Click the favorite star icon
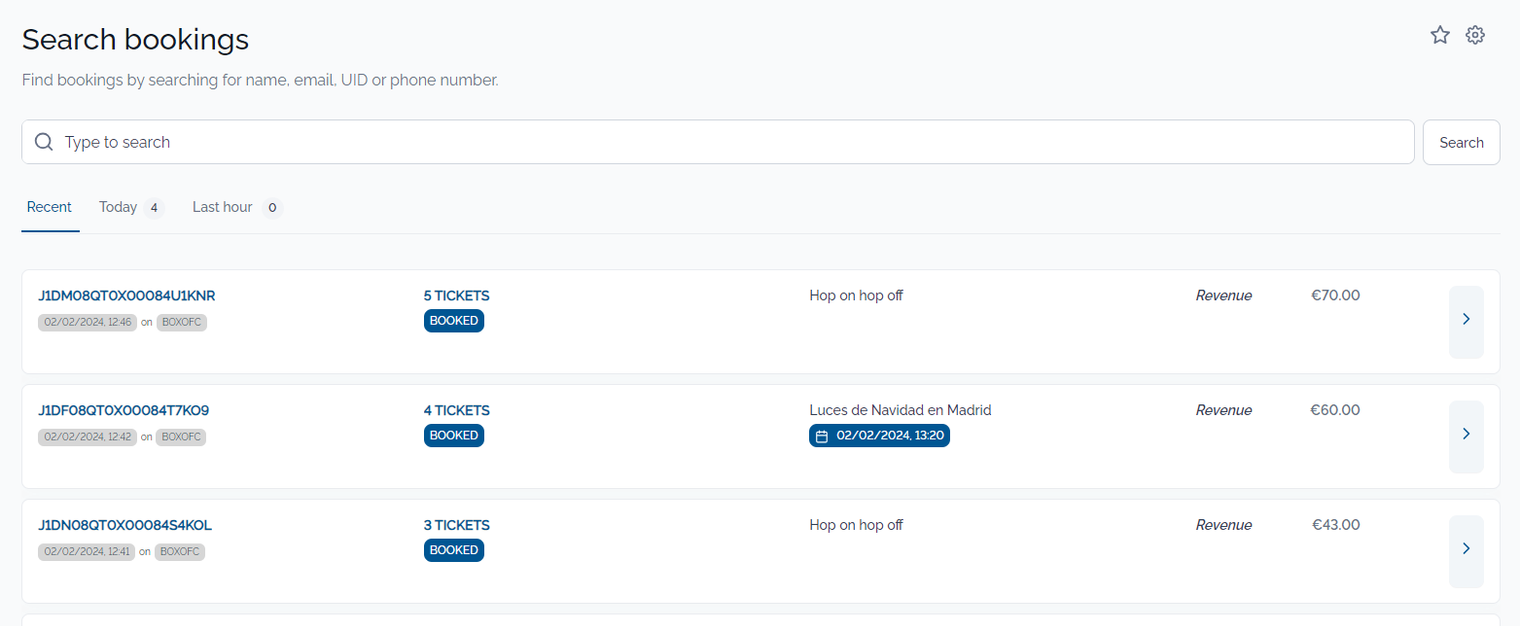 click(1440, 35)
